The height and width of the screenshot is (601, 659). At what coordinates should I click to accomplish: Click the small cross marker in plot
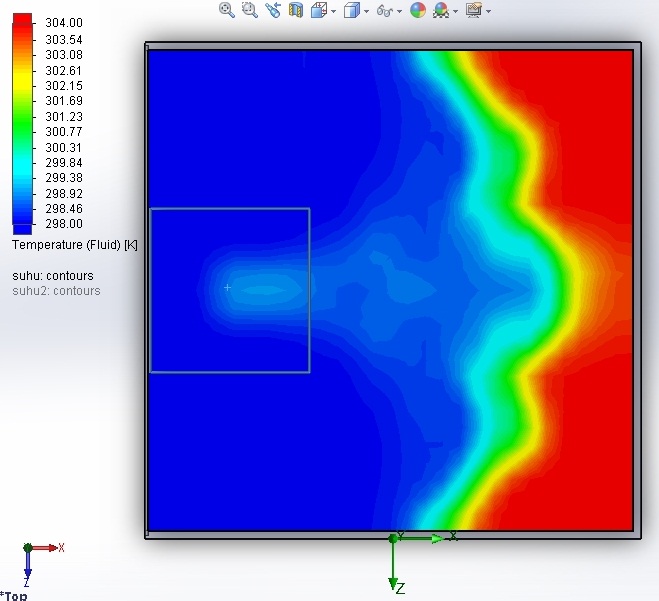(227, 287)
